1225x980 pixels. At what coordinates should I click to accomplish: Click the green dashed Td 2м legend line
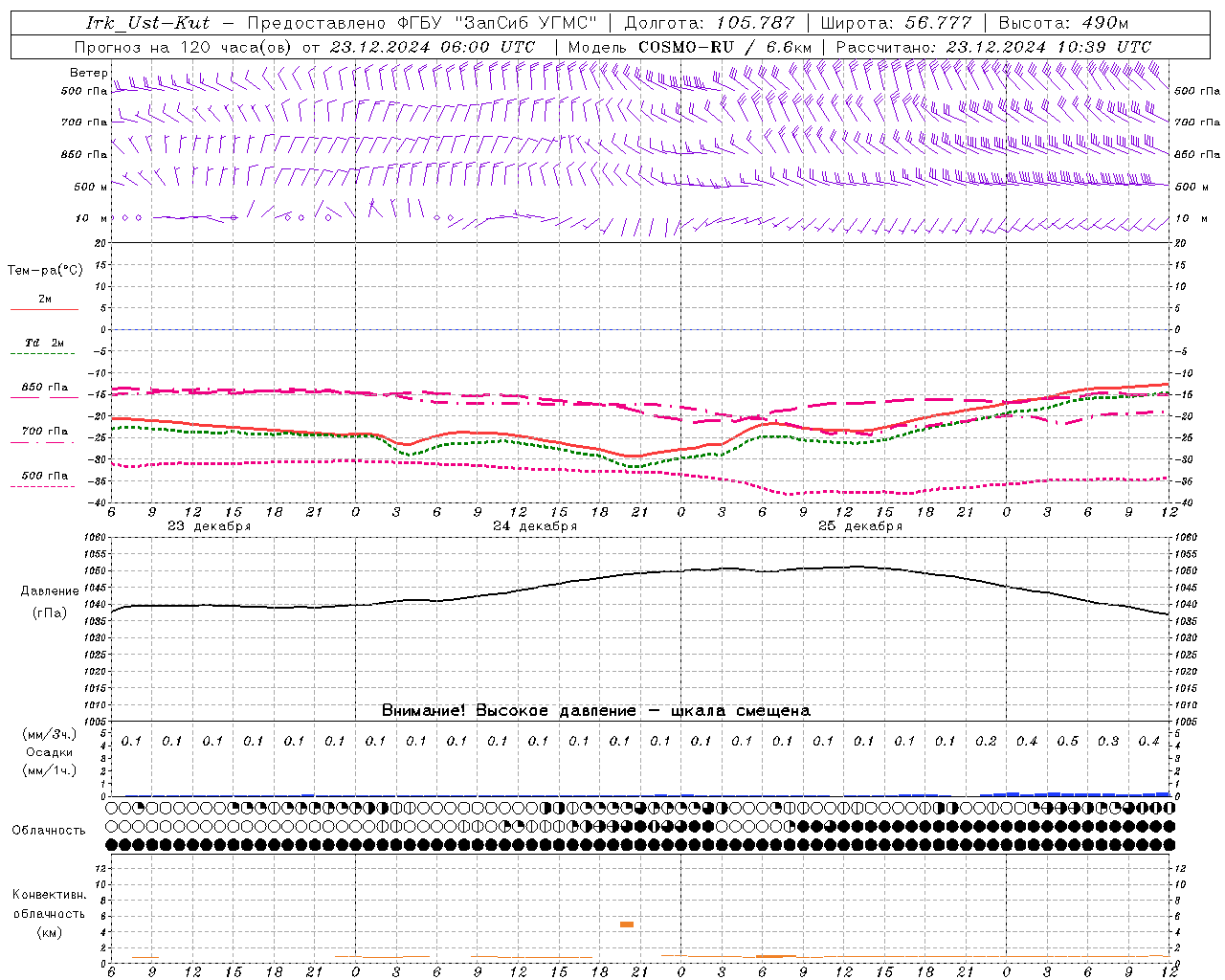44,353
